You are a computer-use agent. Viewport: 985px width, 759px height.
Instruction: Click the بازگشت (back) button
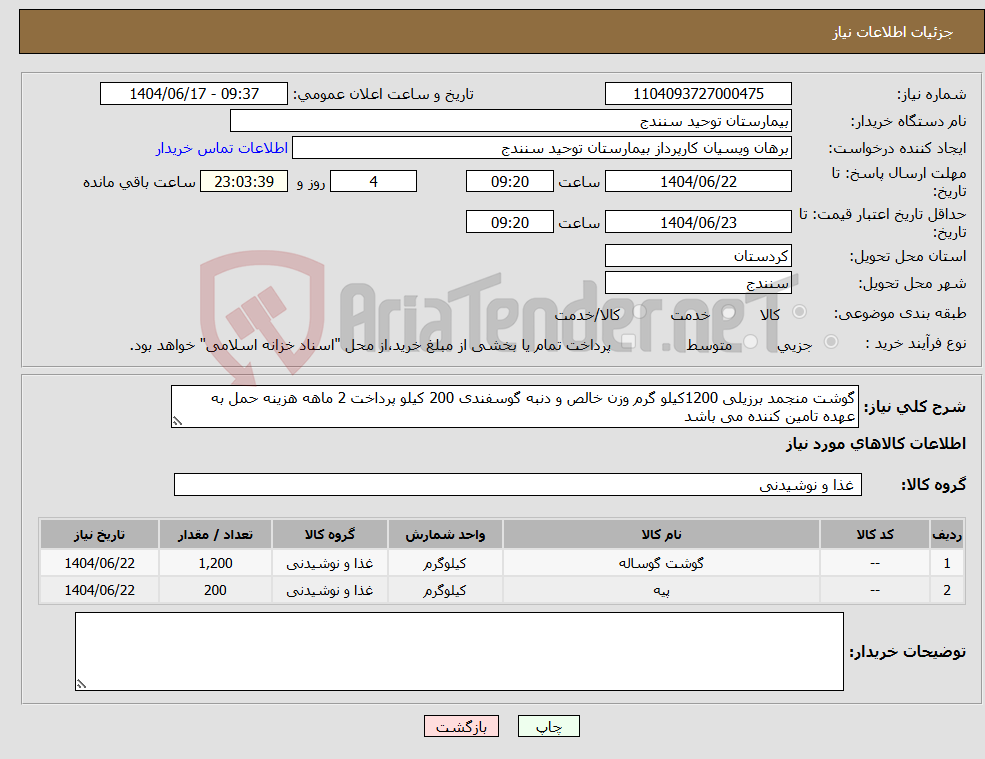(460, 726)
